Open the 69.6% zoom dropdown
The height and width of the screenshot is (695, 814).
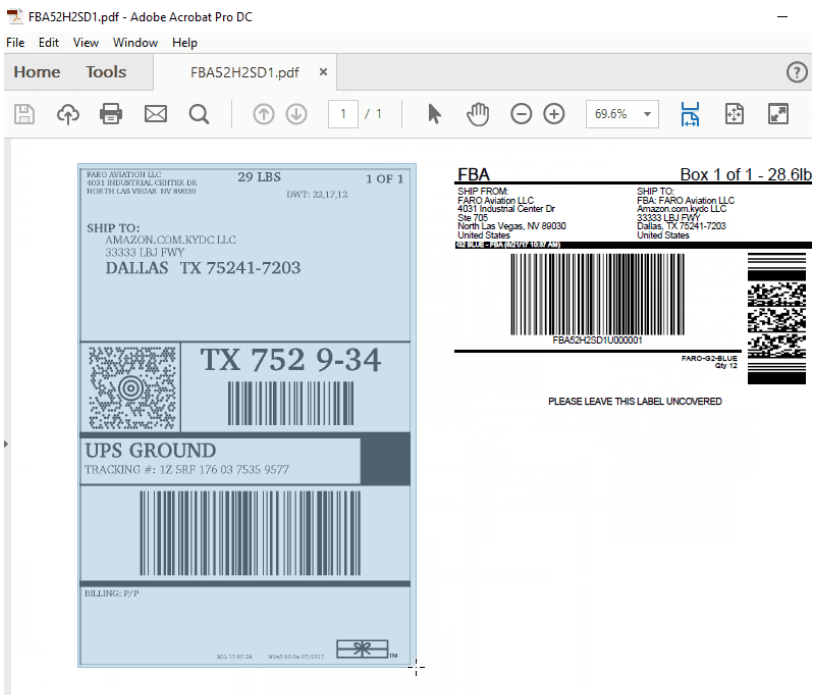coord(647,114)
